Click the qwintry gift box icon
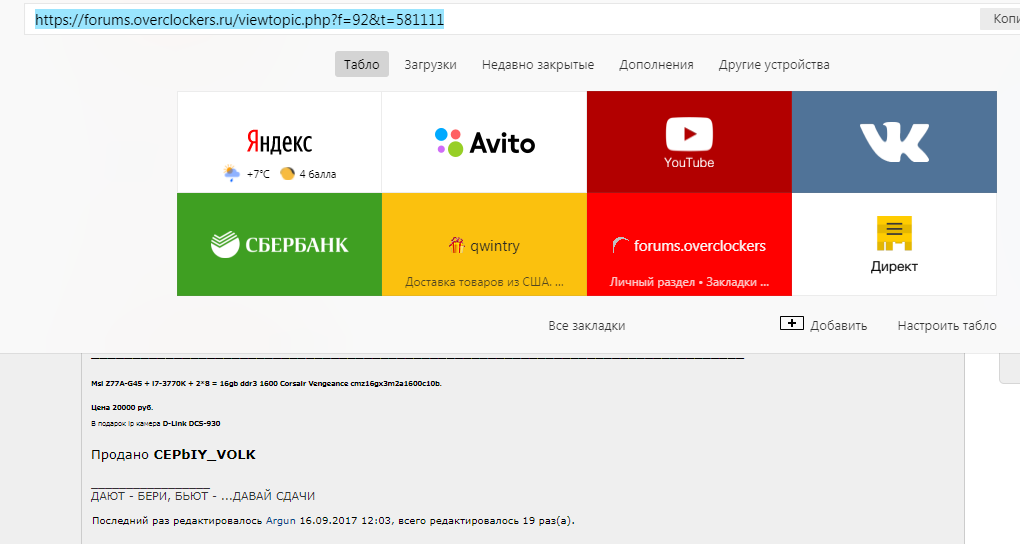The image size is (1020, 544). [457, 245]
